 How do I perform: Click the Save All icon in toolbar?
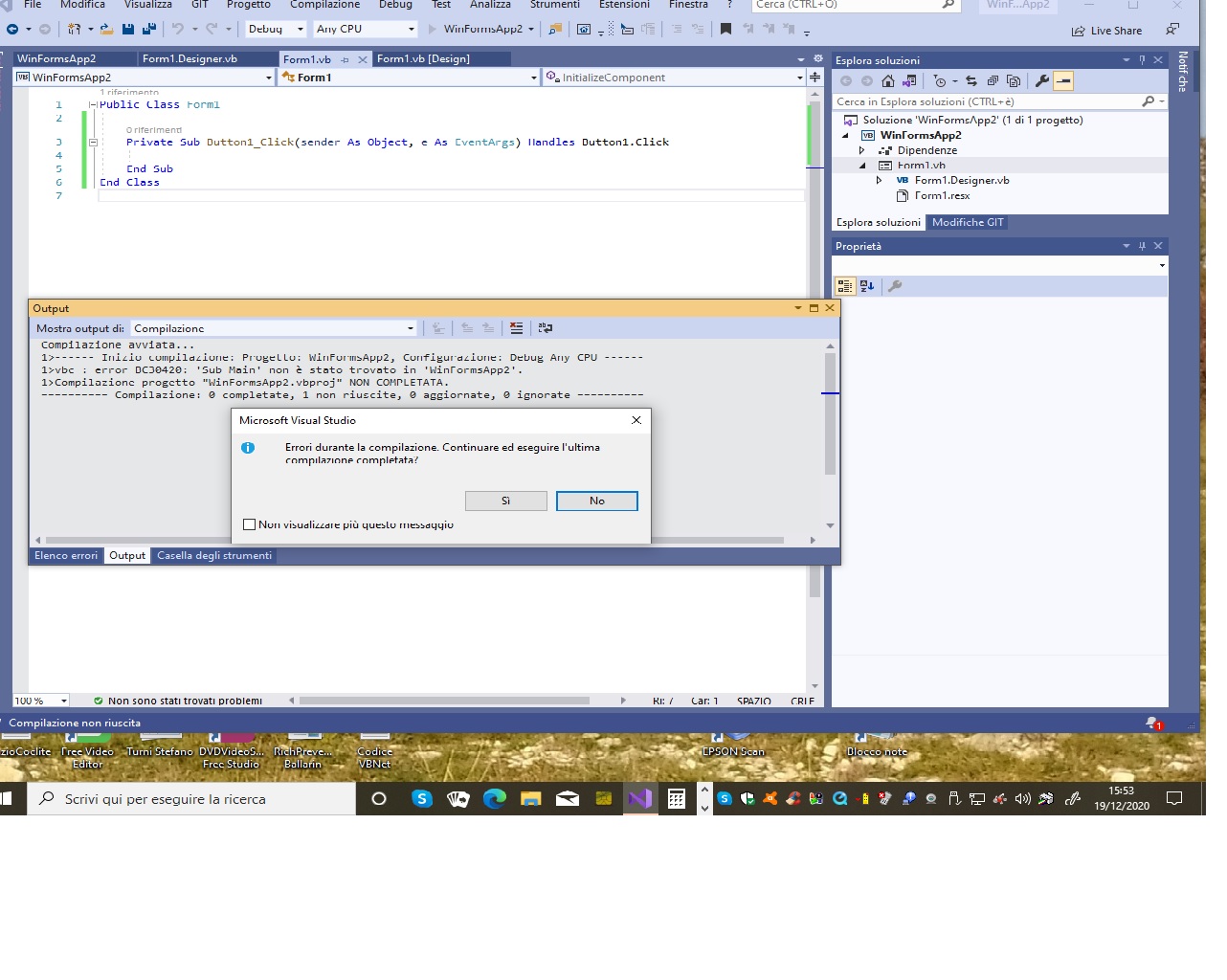point(148,29)
